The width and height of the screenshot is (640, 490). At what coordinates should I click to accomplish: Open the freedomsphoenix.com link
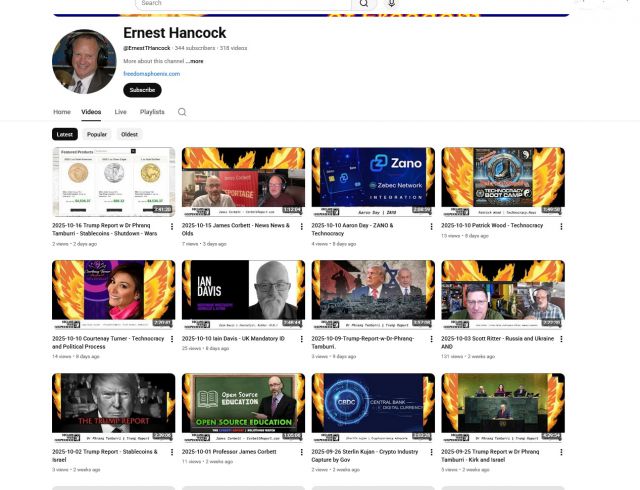click(151, 73)
